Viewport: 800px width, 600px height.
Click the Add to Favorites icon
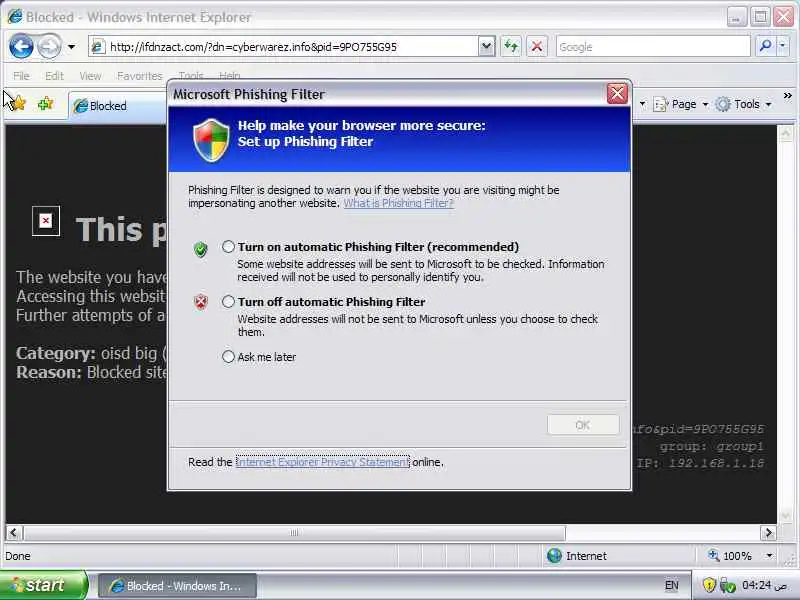coord(45,104)
